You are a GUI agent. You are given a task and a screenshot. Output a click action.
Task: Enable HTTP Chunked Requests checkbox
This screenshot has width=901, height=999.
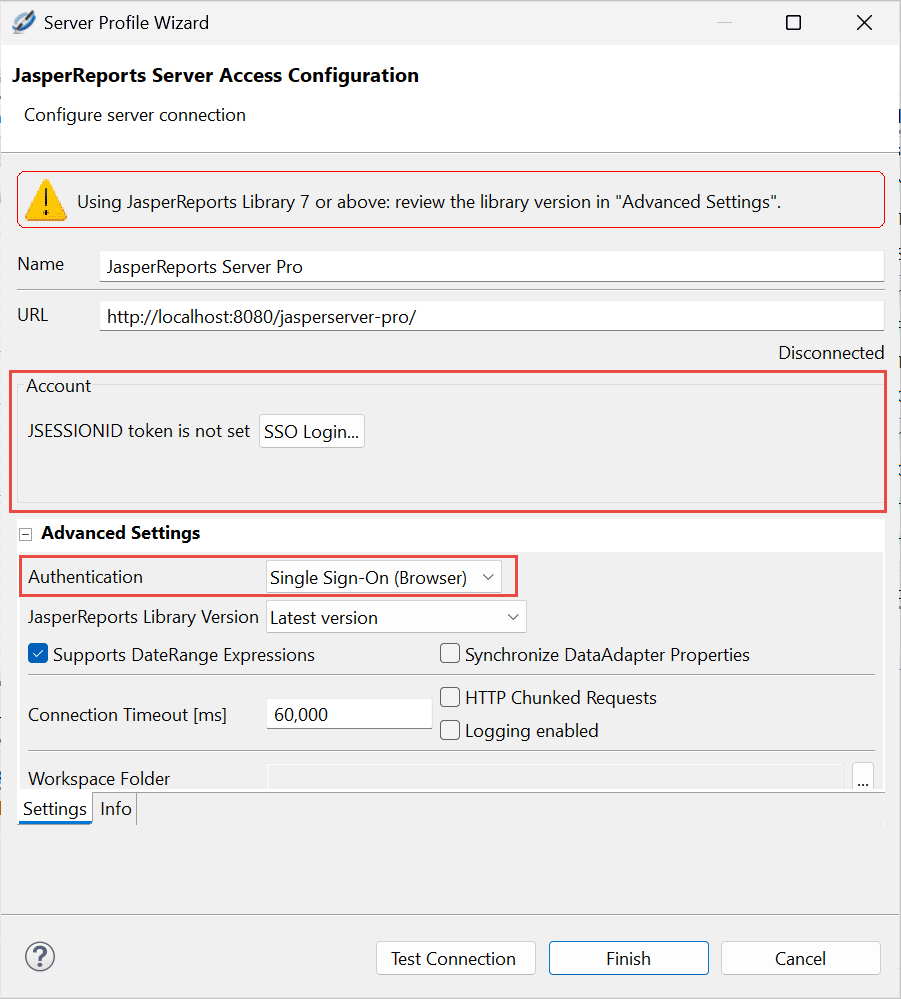coord(450,697)
